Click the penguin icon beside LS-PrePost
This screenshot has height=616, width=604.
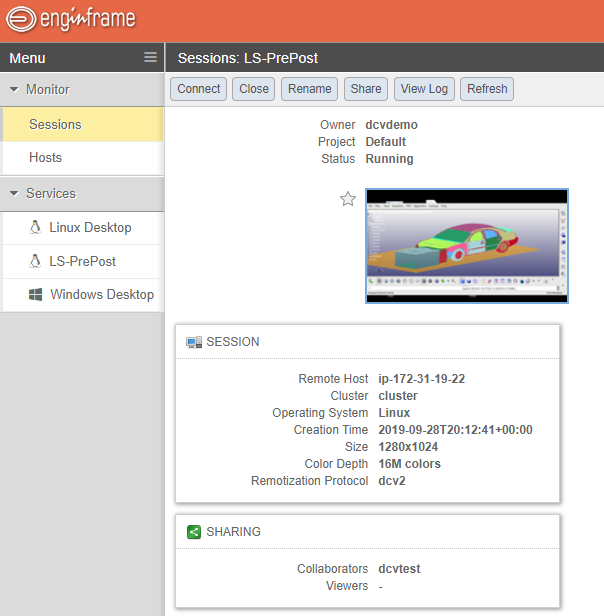point(35,261)
